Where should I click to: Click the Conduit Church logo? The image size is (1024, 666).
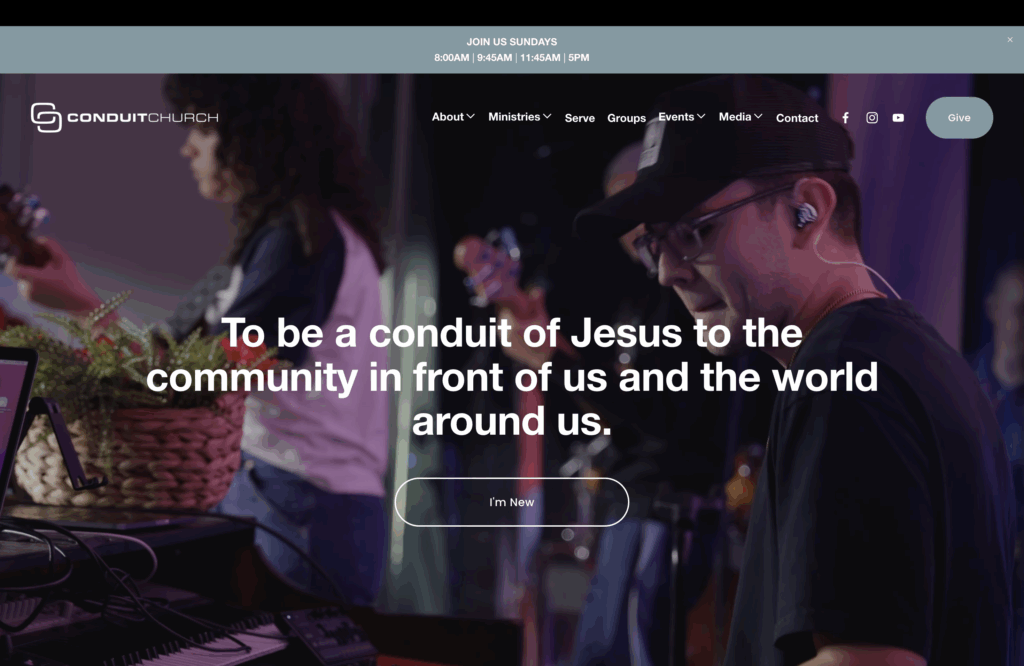click(125, 118)
